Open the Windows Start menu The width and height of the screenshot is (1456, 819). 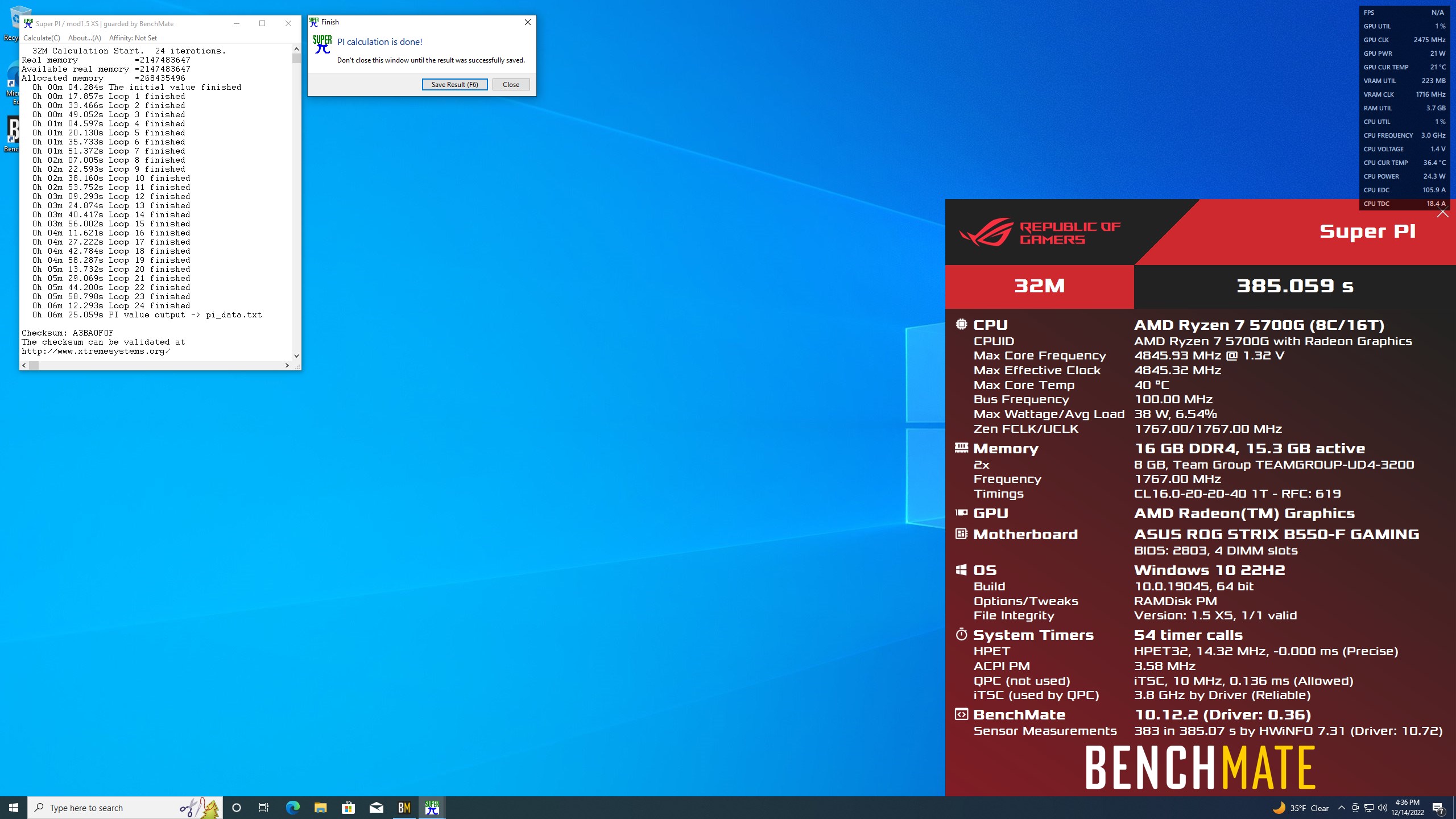click(x=14, y=808)
